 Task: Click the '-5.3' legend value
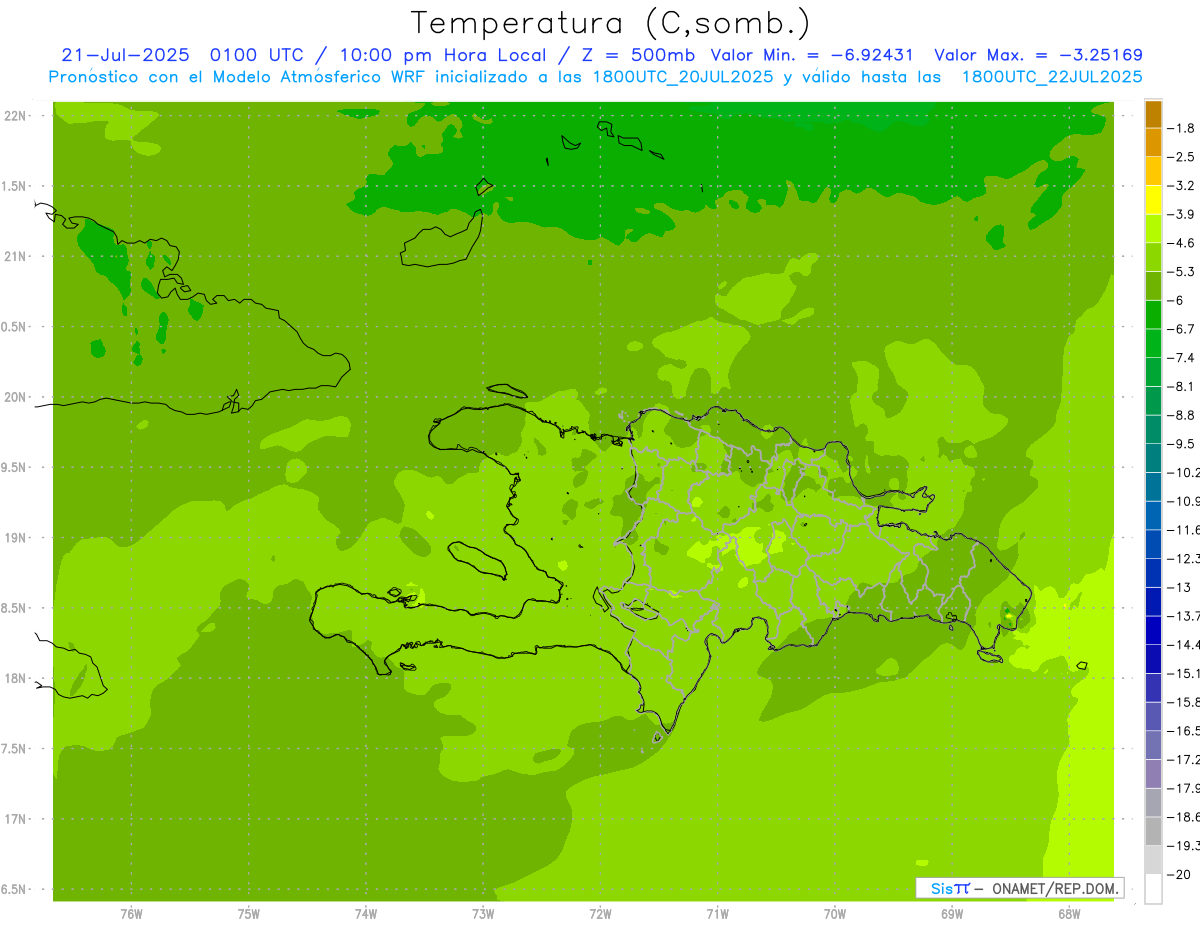point(1181,271)
